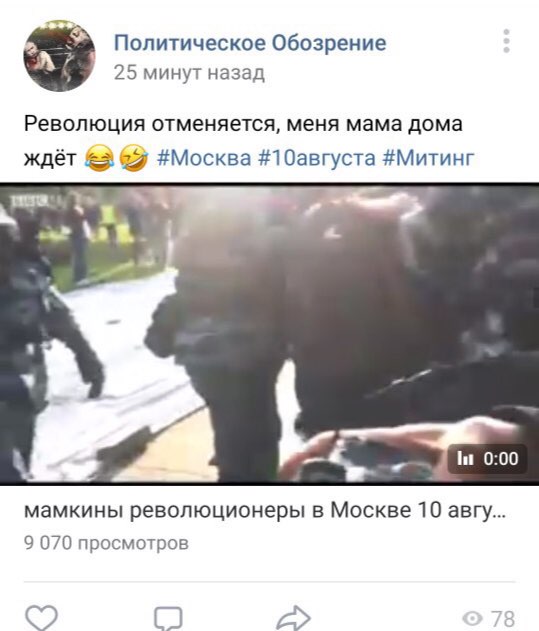539x631 pixels.
Task: Tap the crying-laughing emoji in post
Action: pyautogui.click(x=99, y=158)
